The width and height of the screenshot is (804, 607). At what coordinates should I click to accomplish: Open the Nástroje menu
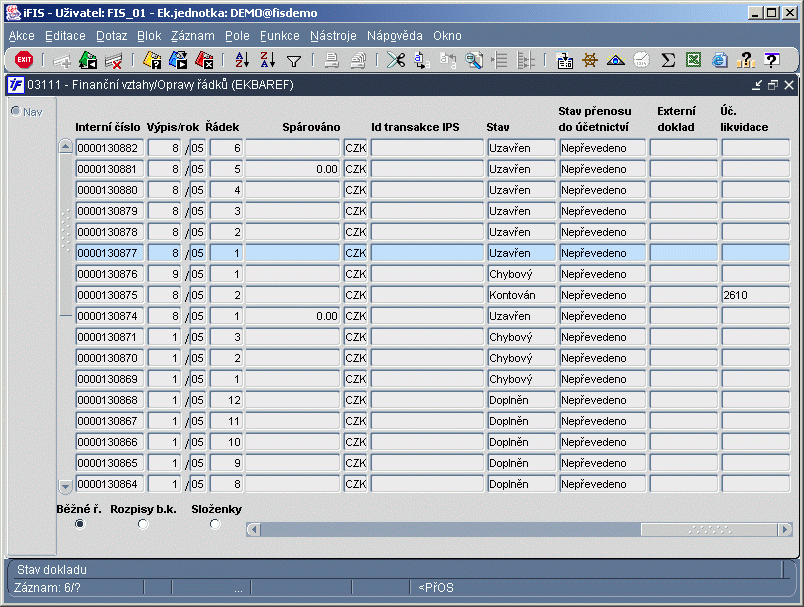[x=333, y=36]
